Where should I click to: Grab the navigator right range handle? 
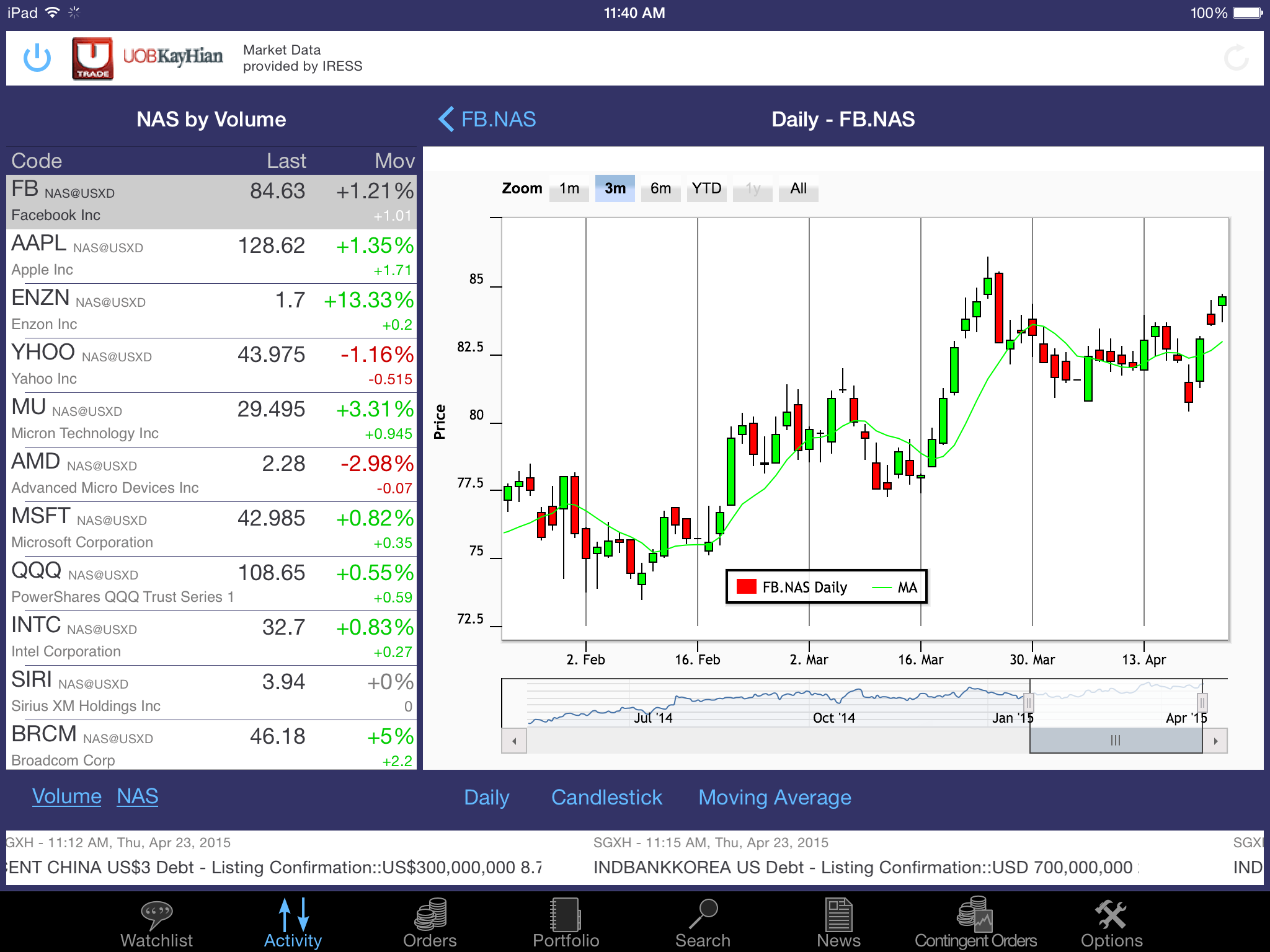(1202, 703)
